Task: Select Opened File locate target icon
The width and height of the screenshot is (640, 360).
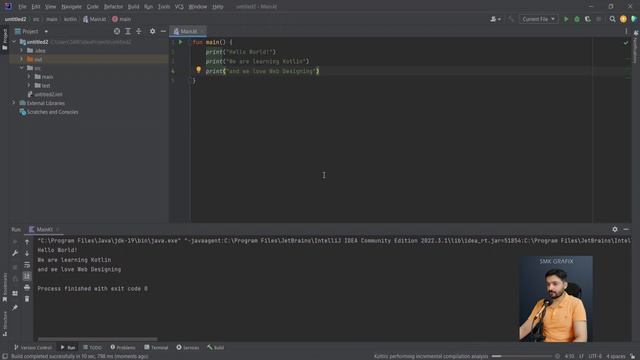Action: (117, 31)
